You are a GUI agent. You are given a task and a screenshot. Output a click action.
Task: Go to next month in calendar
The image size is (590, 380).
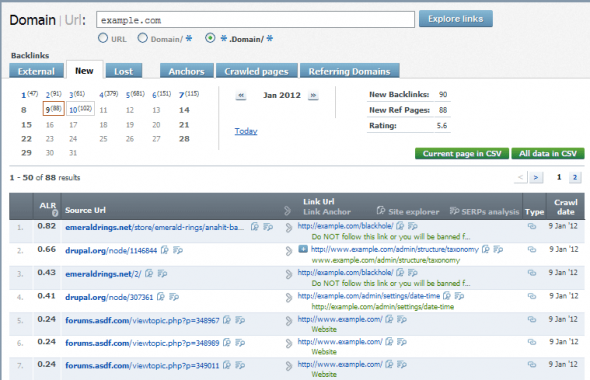pyautogui.click(x=313, y=96)
